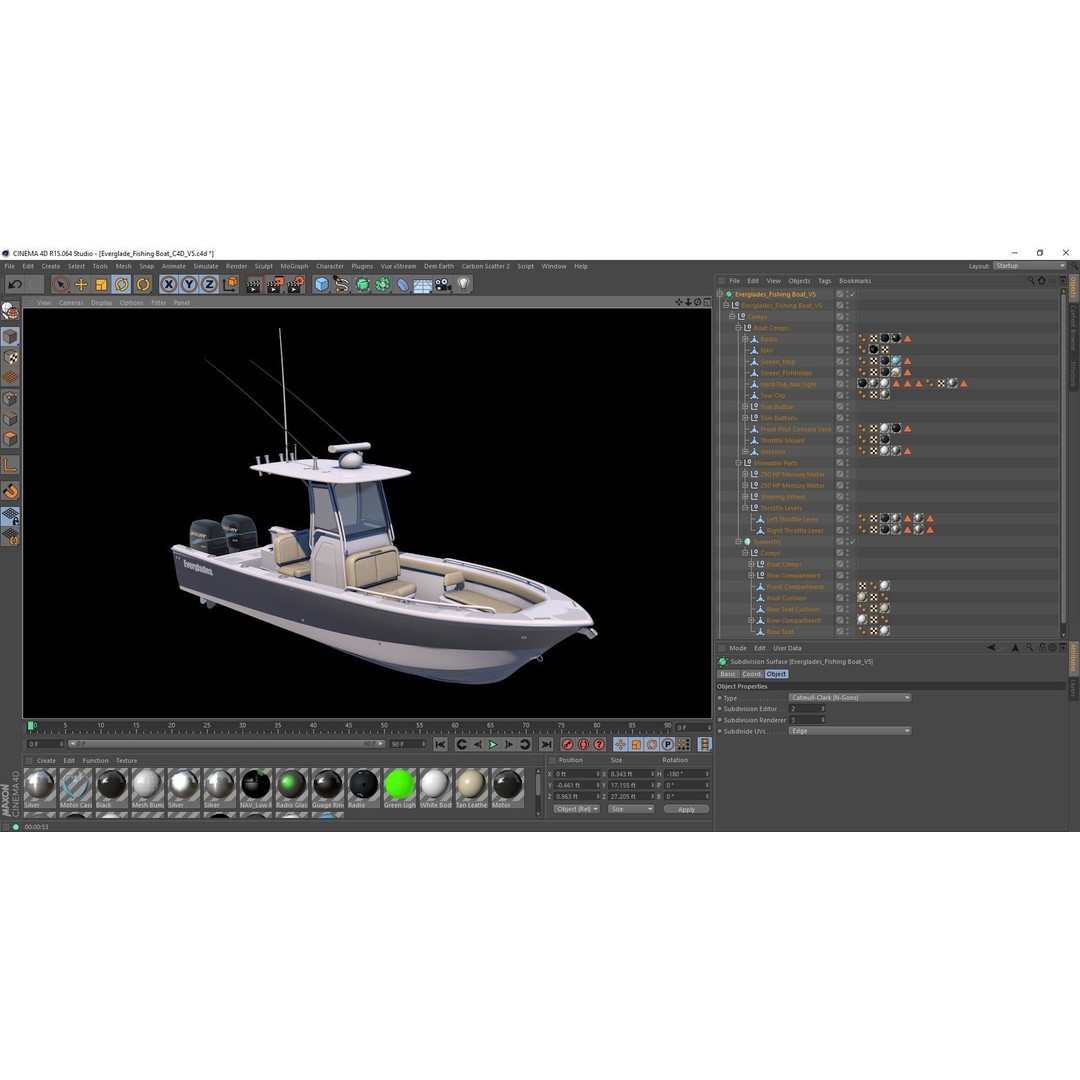The width and height of the screenshot is (1080, 1080).
Task: Open the Layout Startup dropdown
Action: 1029,266
